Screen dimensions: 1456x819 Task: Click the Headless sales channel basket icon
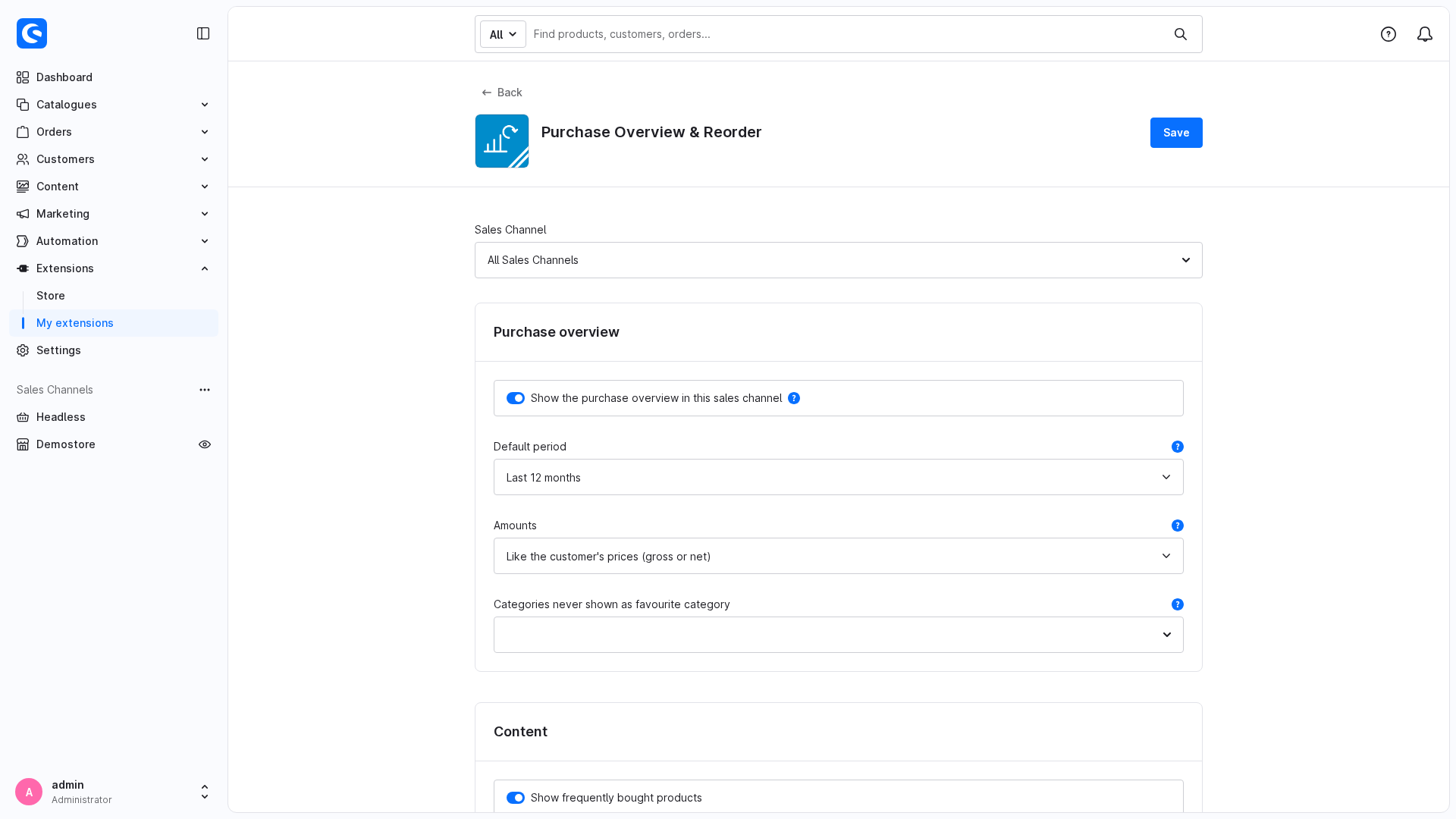23,417
